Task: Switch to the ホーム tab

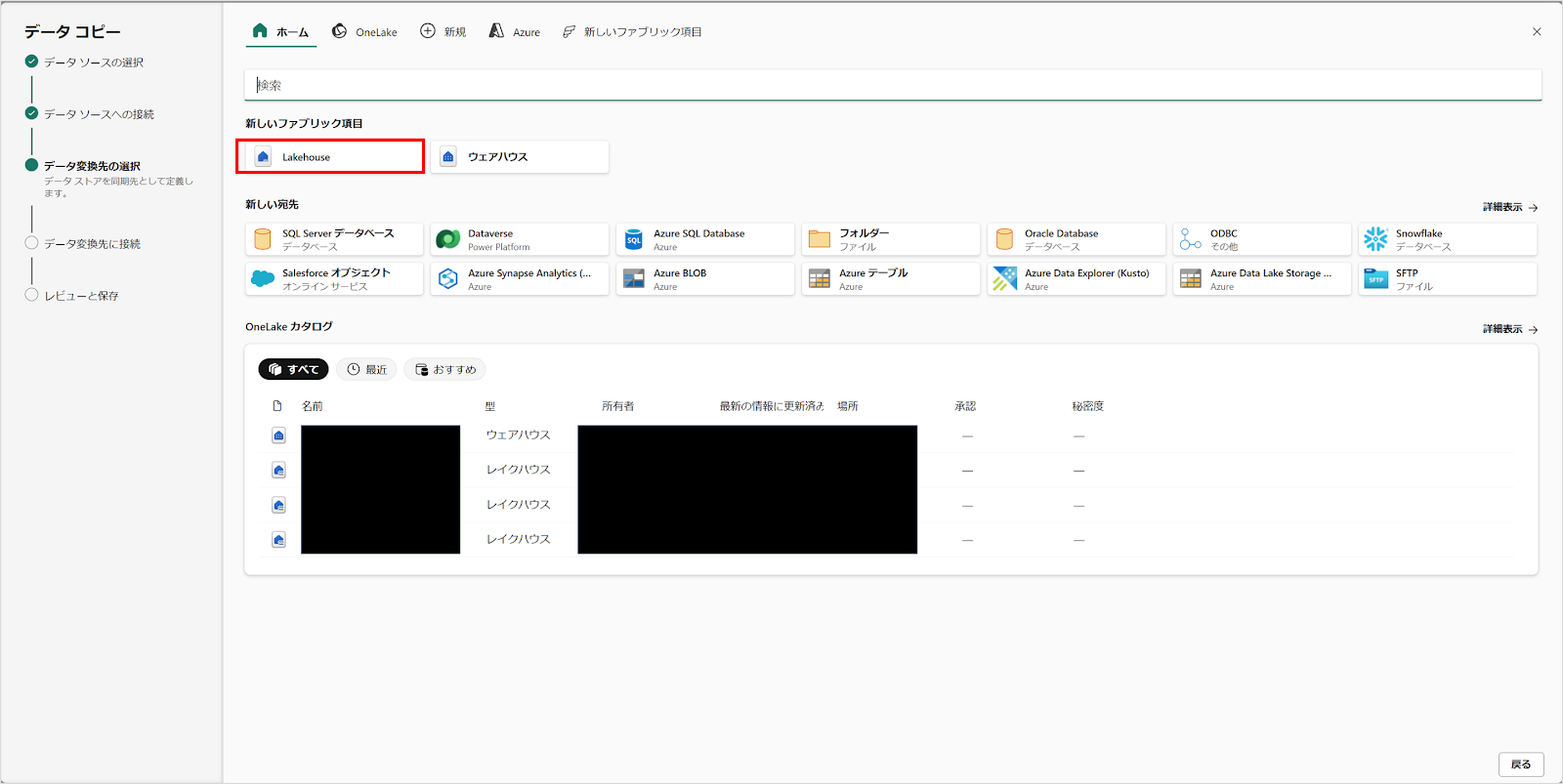Action: coord(280,31)
